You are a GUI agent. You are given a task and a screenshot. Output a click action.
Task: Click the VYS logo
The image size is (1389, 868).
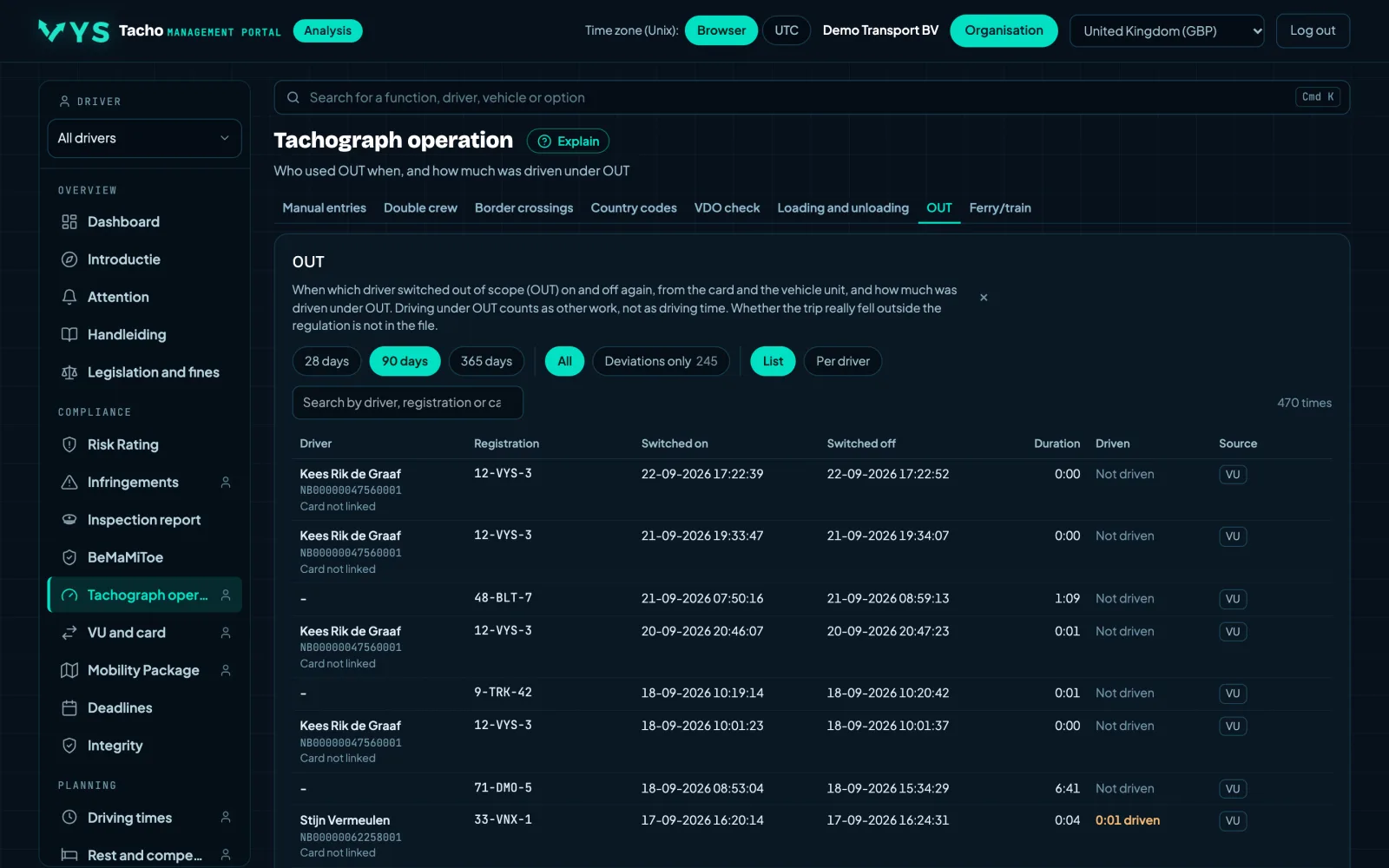pos(74,31)
